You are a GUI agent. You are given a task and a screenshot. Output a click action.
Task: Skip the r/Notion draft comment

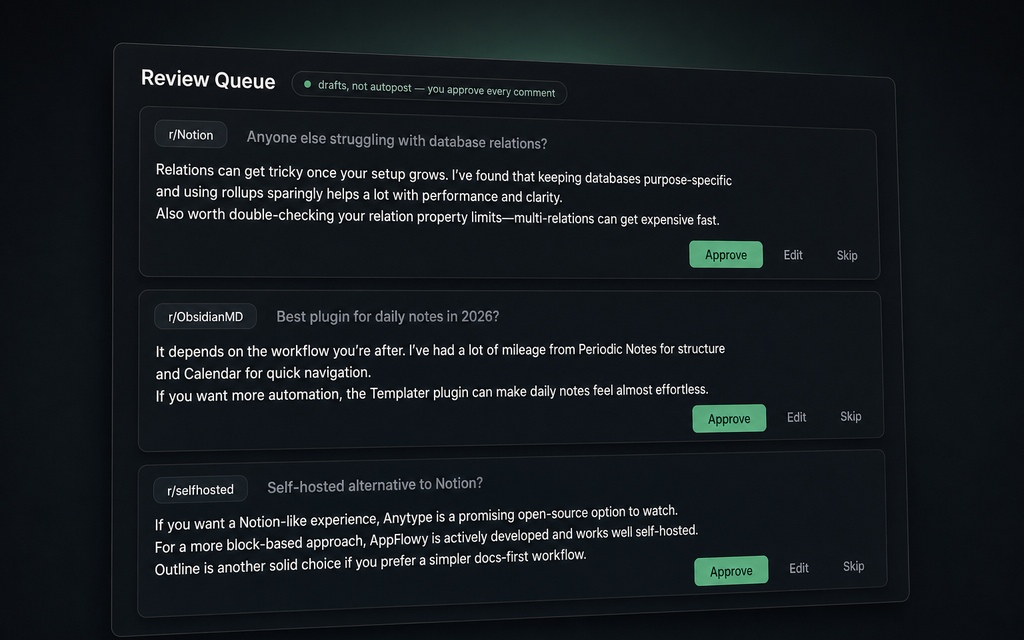click(847, 255)
